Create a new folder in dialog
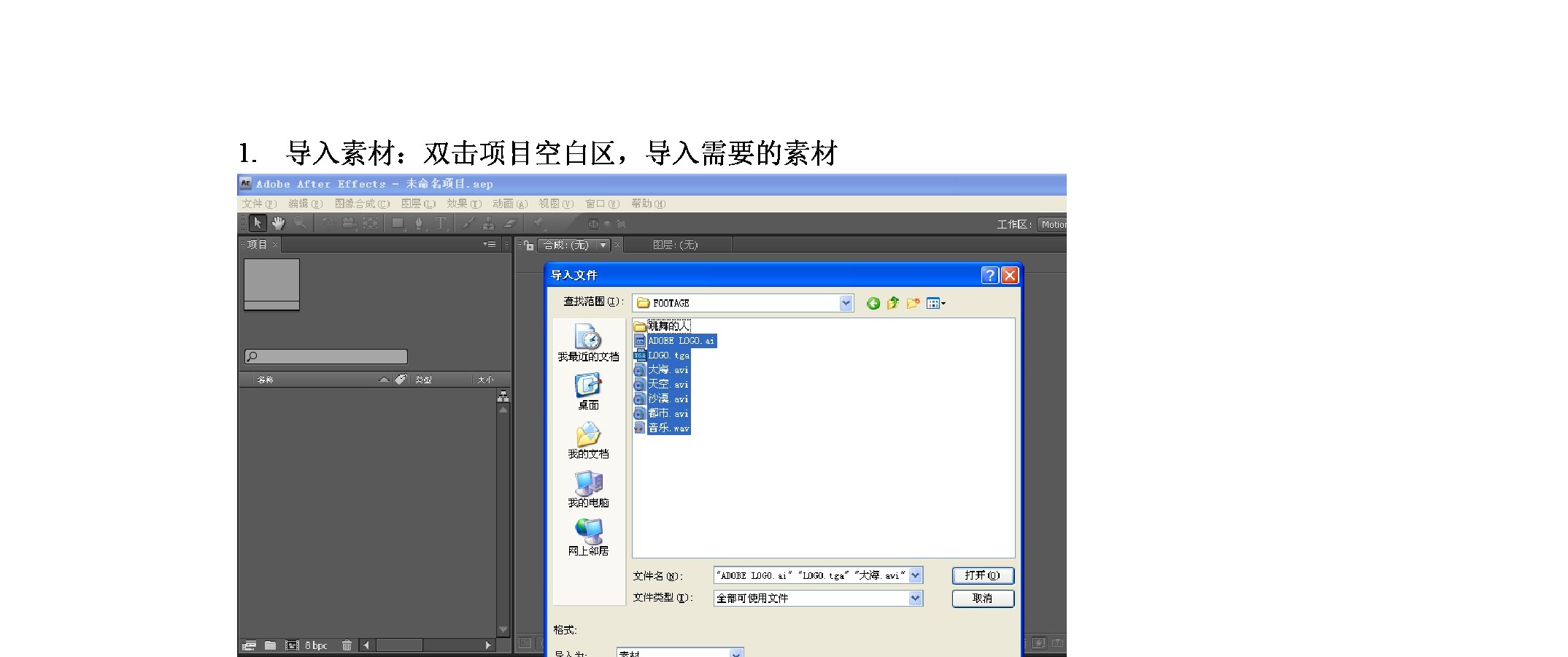The width and height of the screenshot is (1568, 657). pyautogui.click(x=913, y=304)
